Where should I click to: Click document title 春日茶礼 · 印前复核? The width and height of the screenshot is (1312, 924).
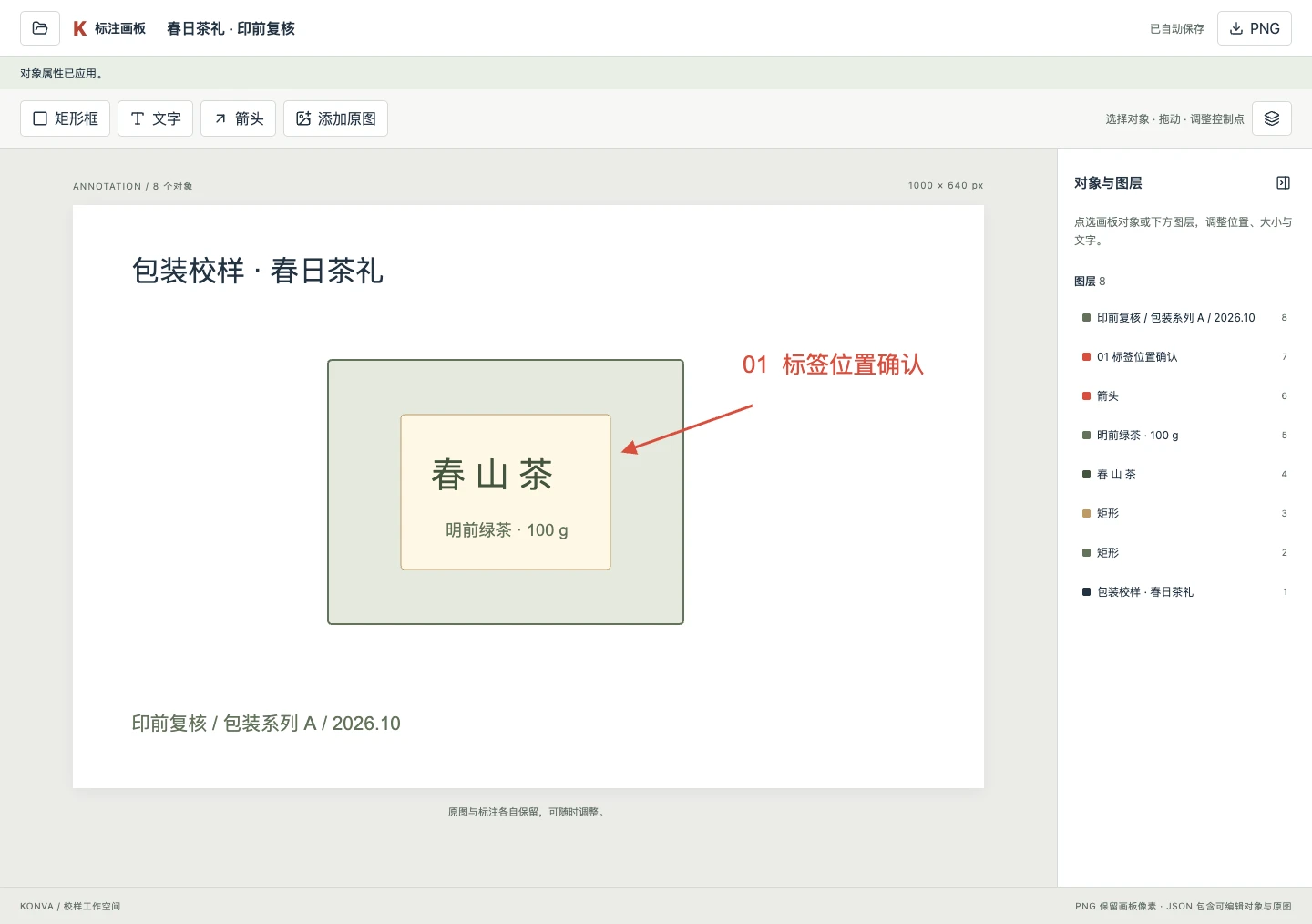pyautogui.click(x=231, y=28)
